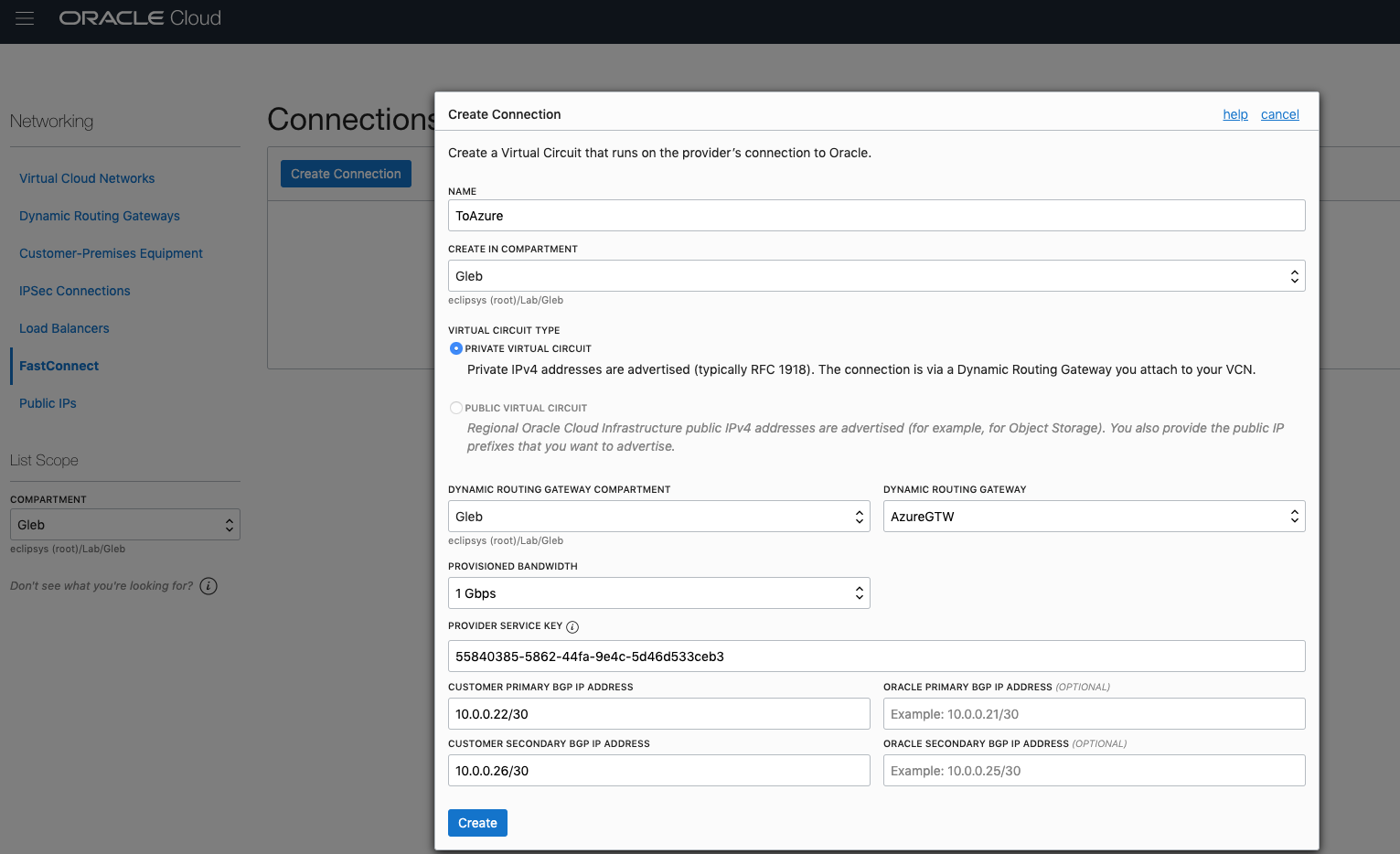Click the Provider Service Key info icon
1400x854 pixels.
coord(572,626)
